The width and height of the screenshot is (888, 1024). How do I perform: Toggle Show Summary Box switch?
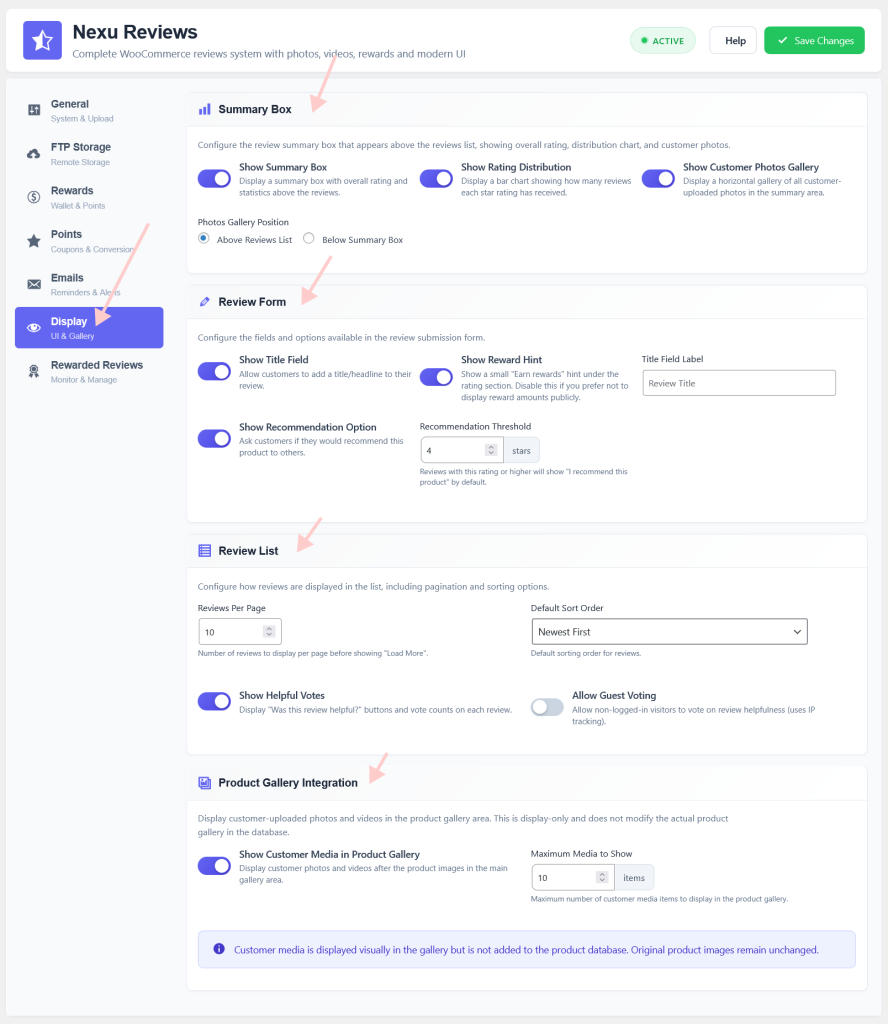(x=214, y=179)
